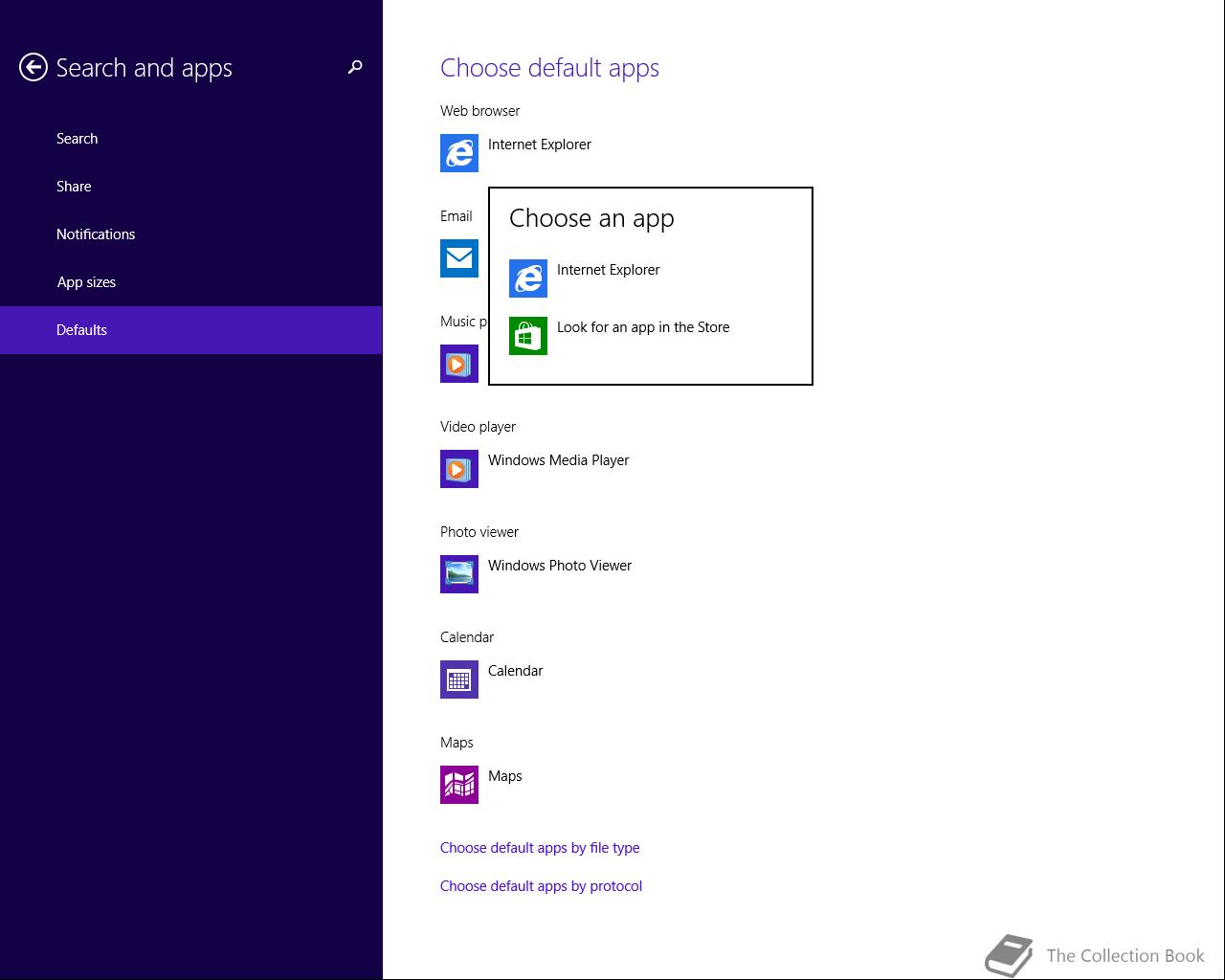Select Look for an app in the Store

[651, 336]
